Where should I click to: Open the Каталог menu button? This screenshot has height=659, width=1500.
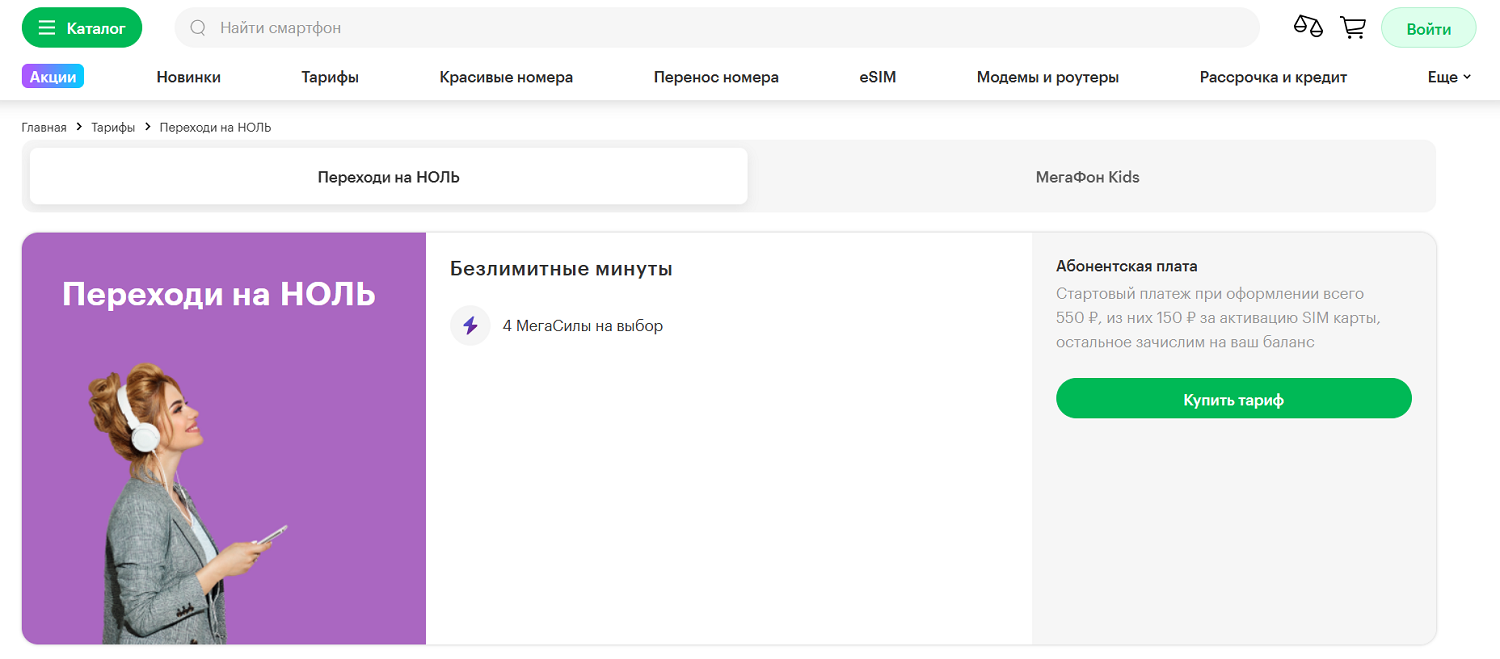click(x=82, y=28)
